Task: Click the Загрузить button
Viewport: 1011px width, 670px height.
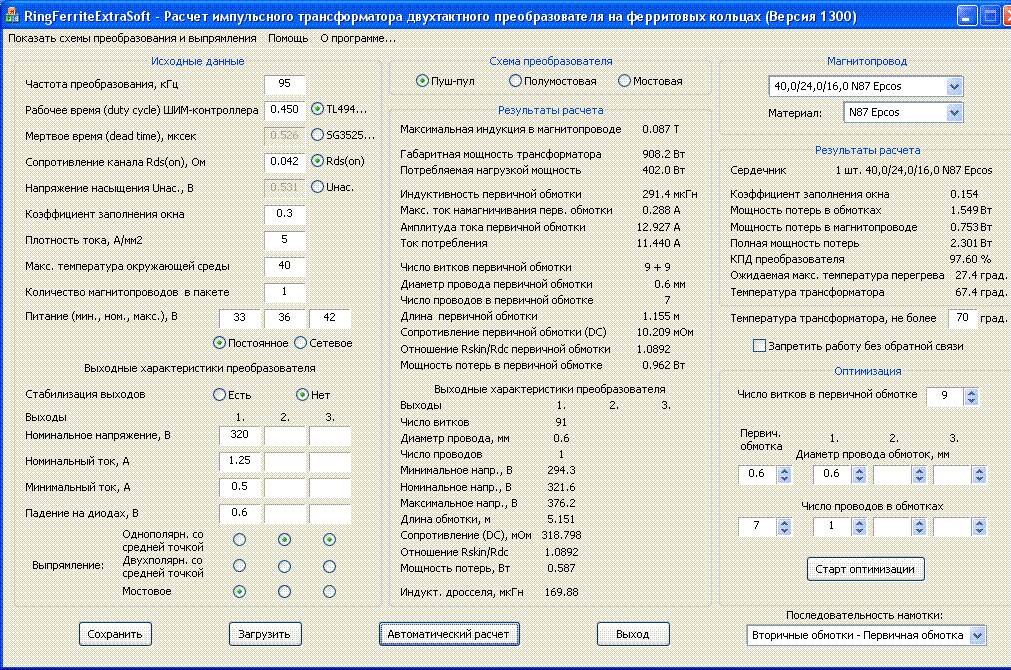Action: point(264,633)
